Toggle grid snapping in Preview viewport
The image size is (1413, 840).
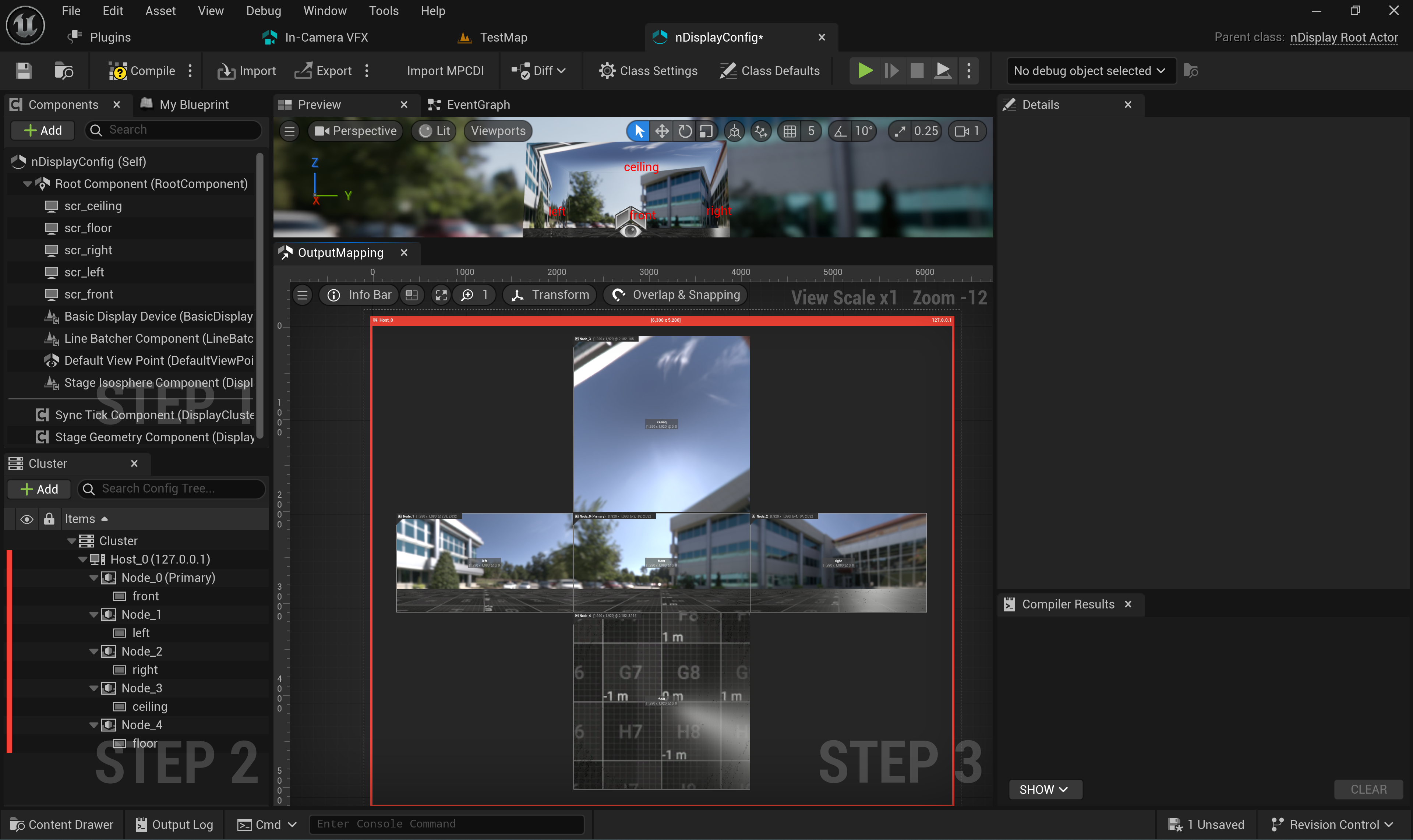[789, 131]
